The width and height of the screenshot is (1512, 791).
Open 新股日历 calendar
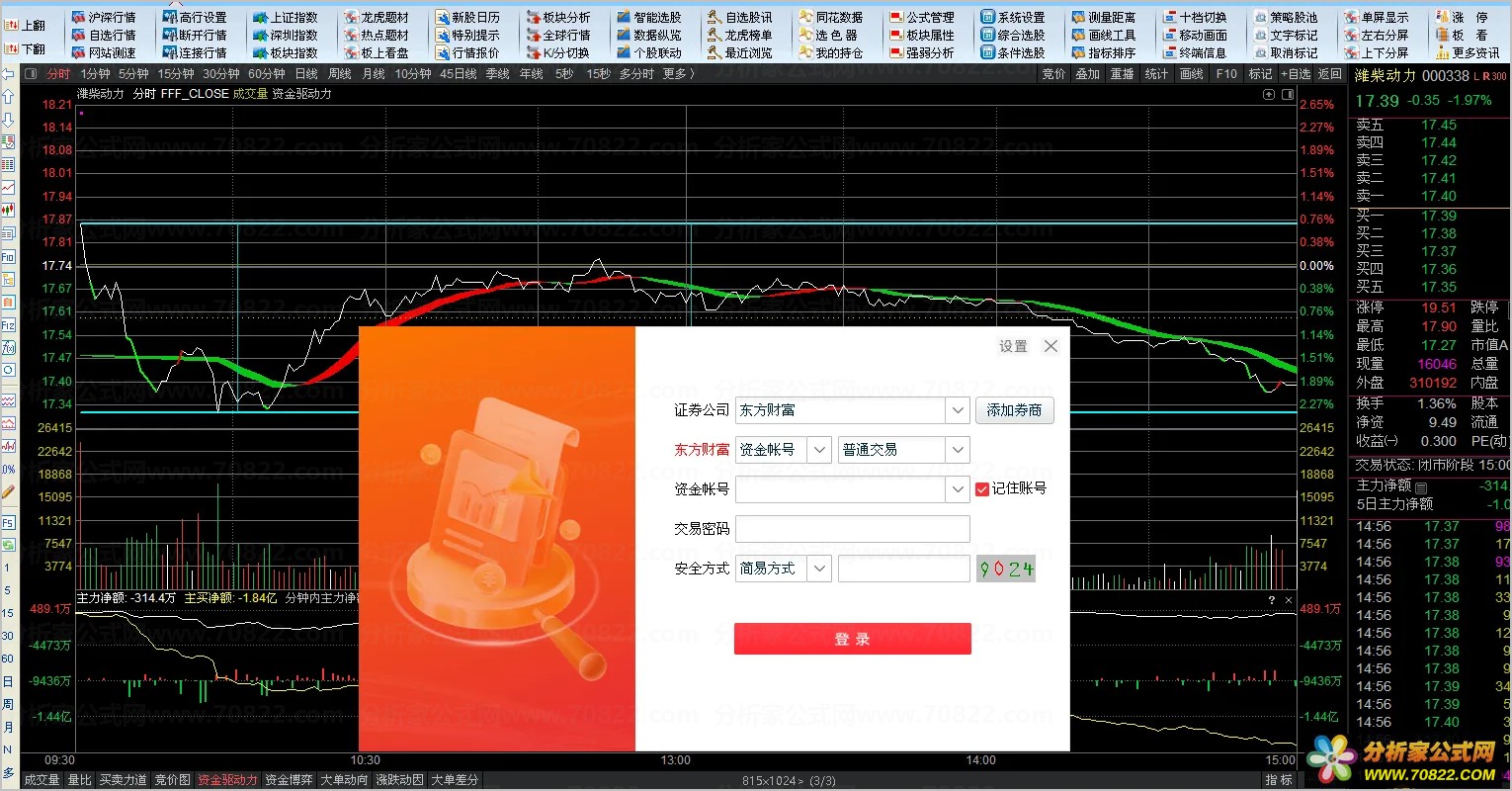[x=467, y=17]
